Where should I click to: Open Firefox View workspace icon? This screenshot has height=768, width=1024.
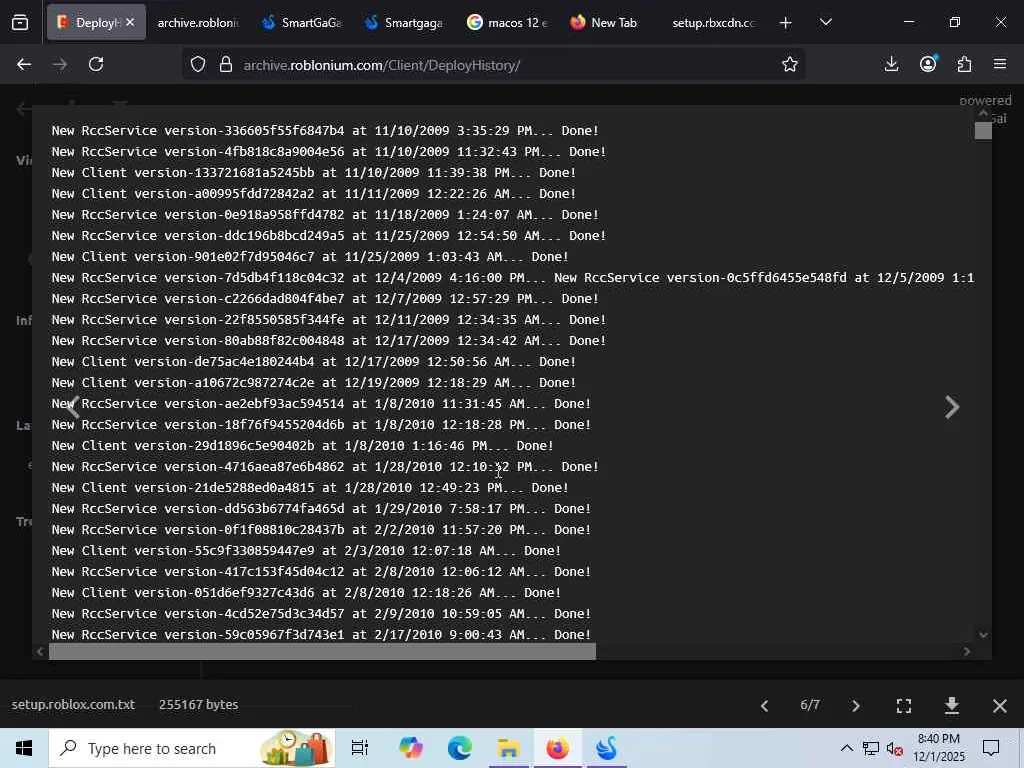pyautogui.click(x=20, y=22)
